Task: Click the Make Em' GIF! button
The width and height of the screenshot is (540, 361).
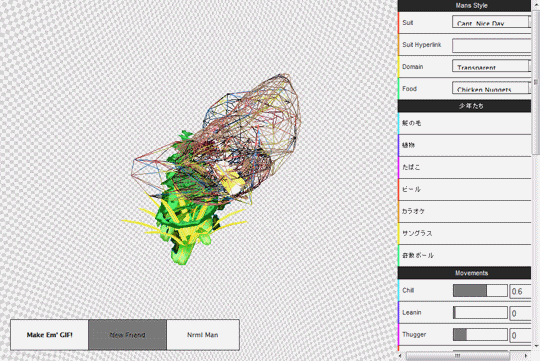Action: (50, 335)
